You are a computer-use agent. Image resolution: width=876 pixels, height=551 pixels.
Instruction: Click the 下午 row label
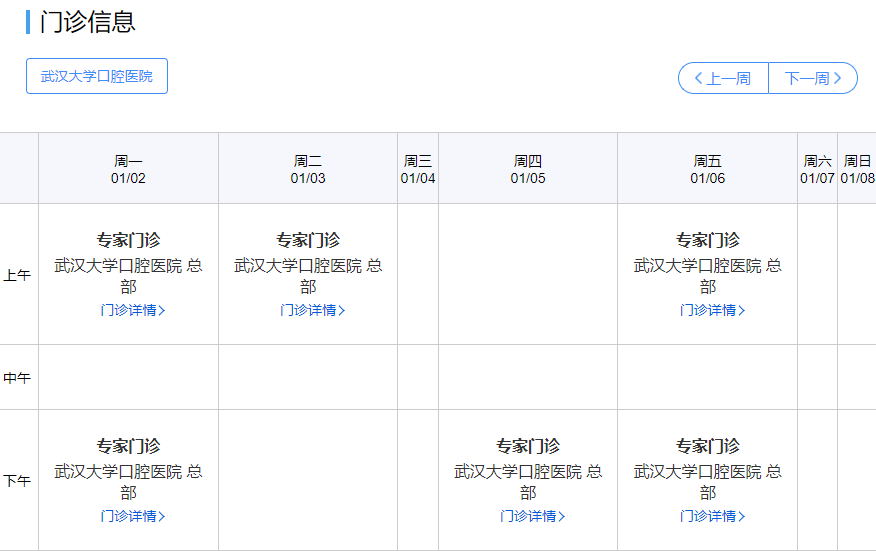[x=17, y=481]
